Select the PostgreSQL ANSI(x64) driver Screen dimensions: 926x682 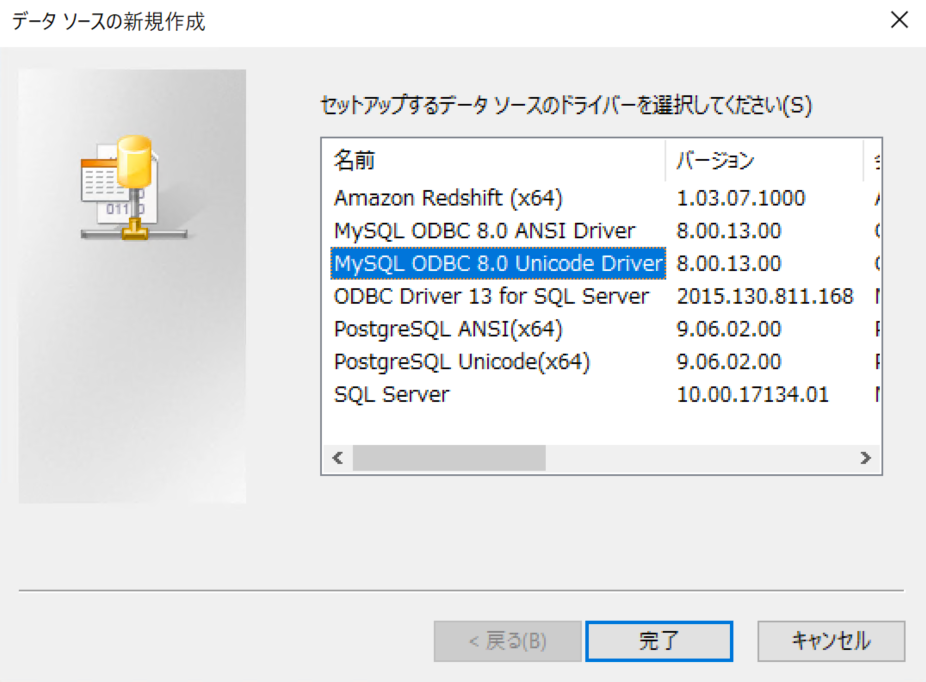pyautogui.click(x=448, y=329)
